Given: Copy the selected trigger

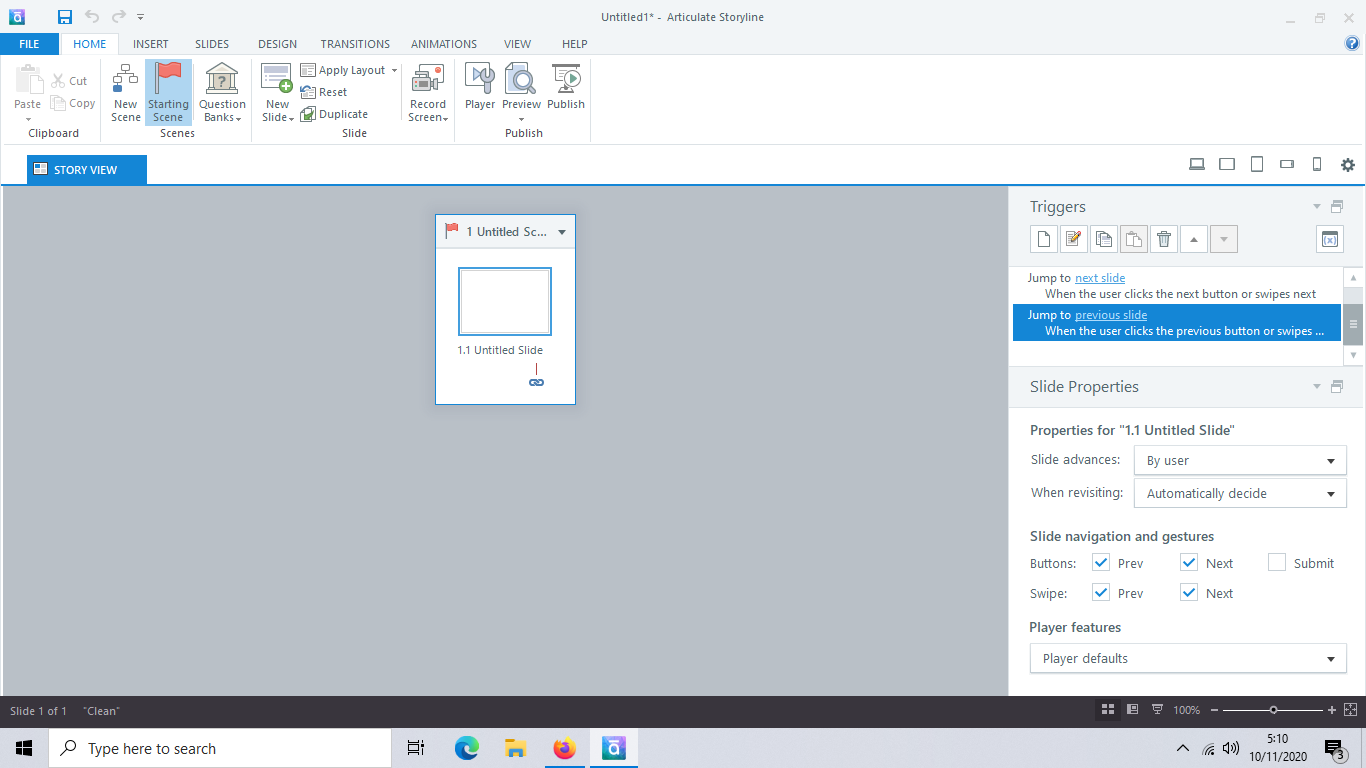Looking at the screenshot, I should tap(1103, 238).
